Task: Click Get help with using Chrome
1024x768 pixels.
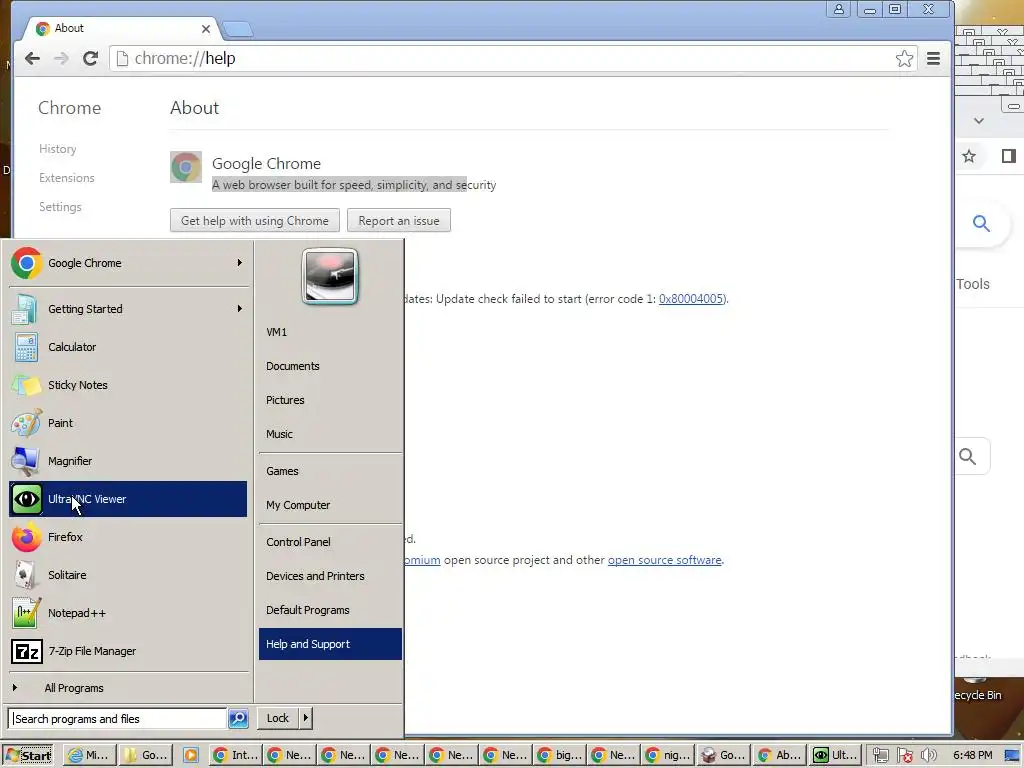Action: pyautogui.click(x=255, y=221)
